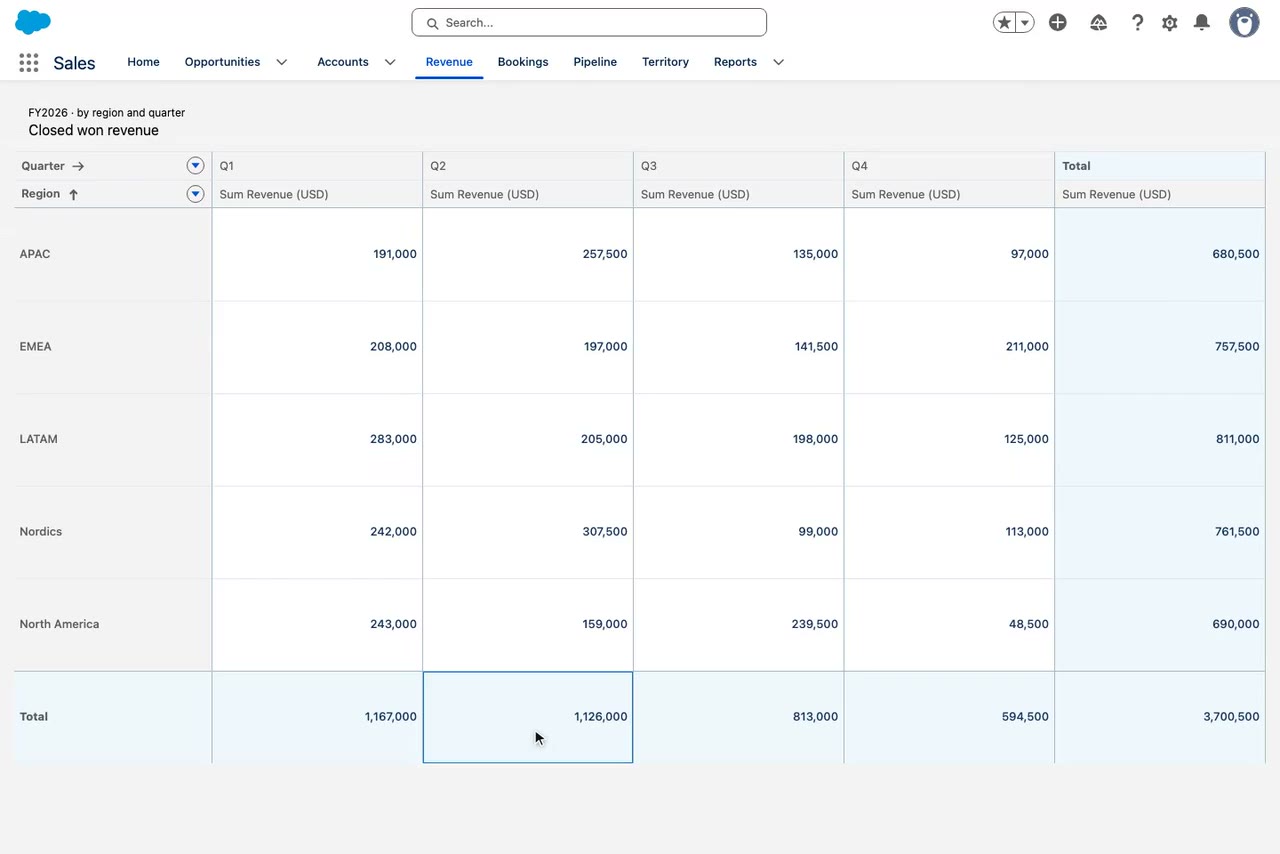Click the Closed won revenue title
The image size is (1280, 854).
[x=93, y=130]
